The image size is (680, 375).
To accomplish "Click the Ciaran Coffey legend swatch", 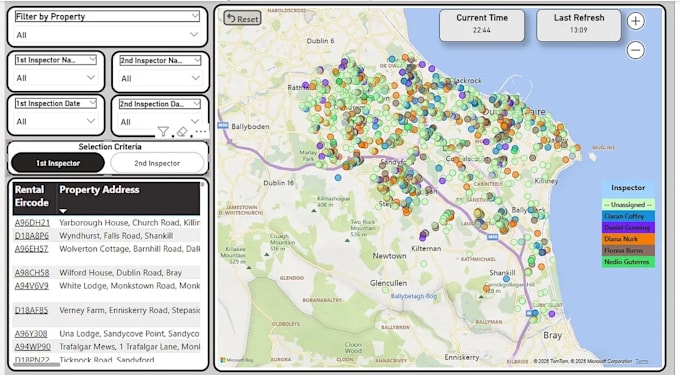I will [628, 216].
